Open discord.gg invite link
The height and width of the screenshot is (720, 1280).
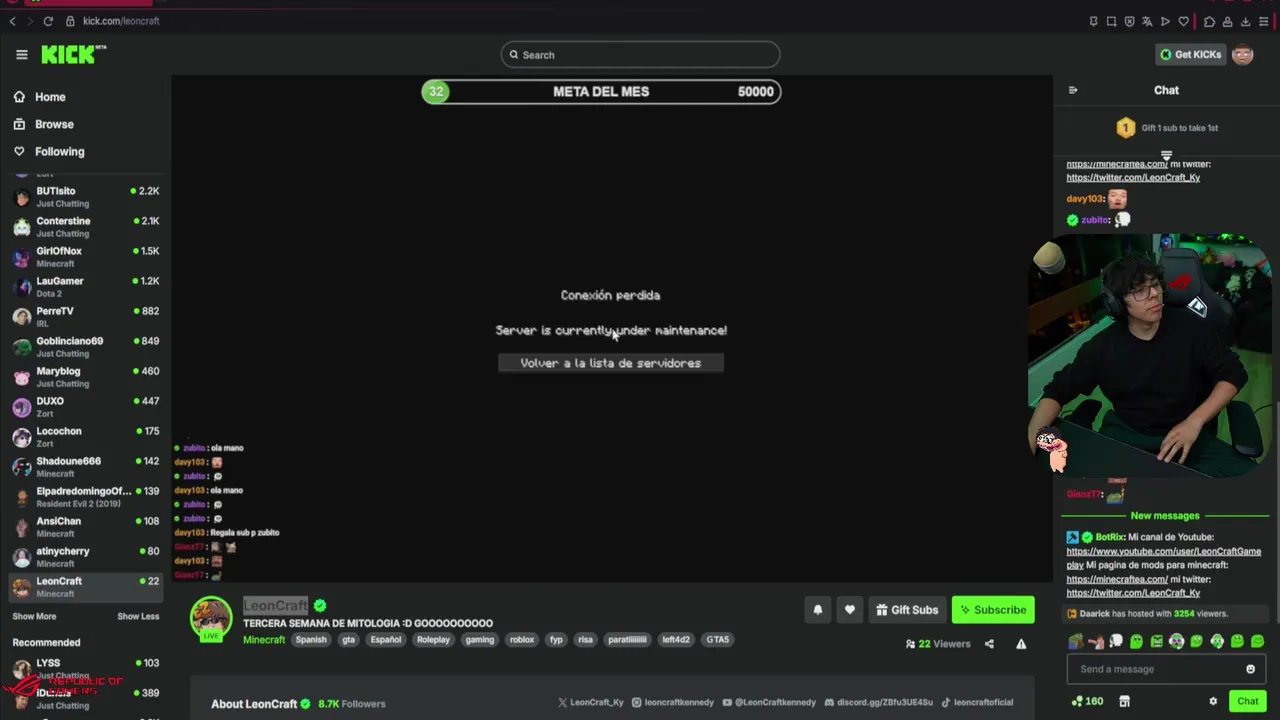pyautogui.click(x=878, y=703)
